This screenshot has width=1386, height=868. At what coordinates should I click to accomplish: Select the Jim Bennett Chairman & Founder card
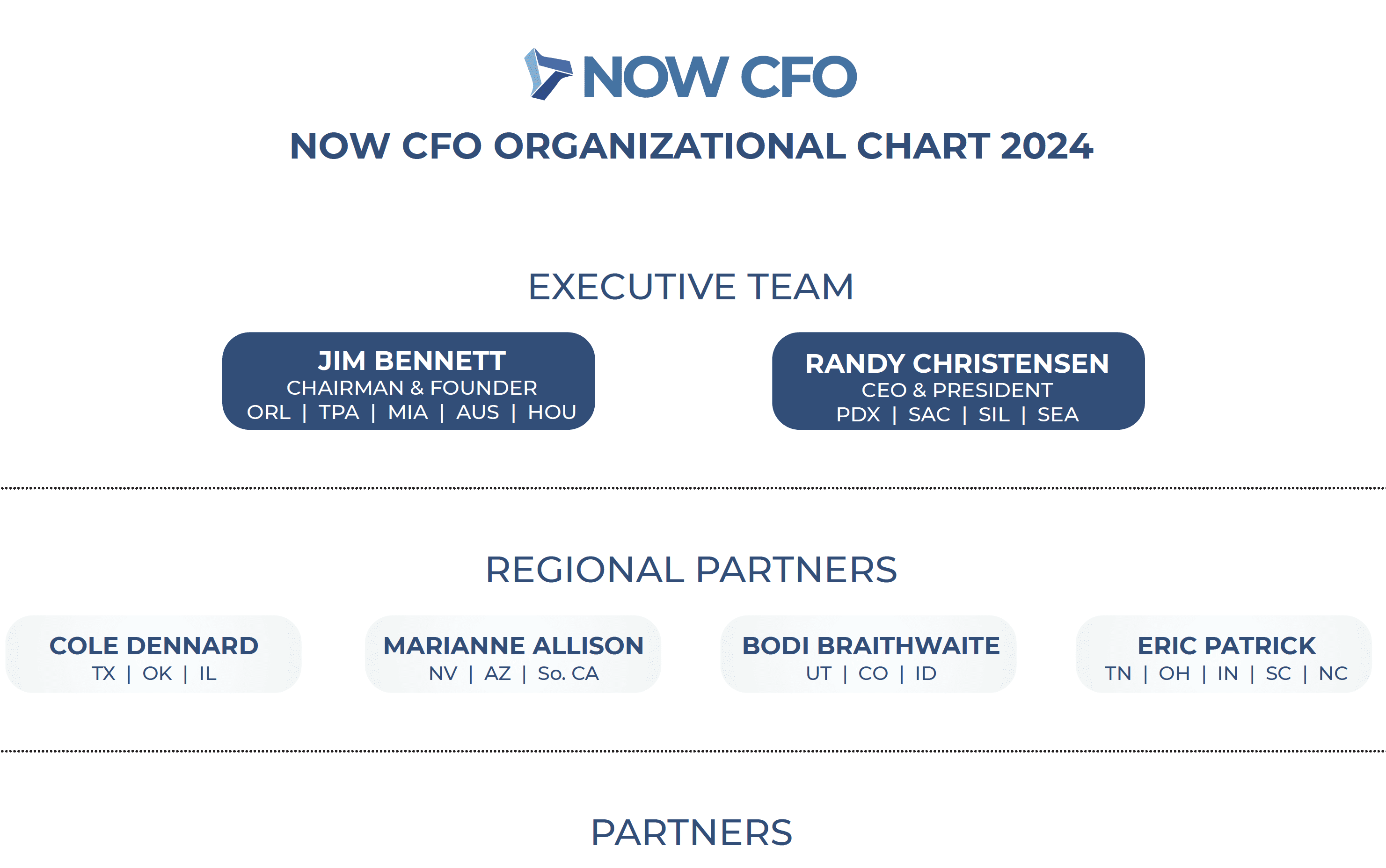pos(409,381)
